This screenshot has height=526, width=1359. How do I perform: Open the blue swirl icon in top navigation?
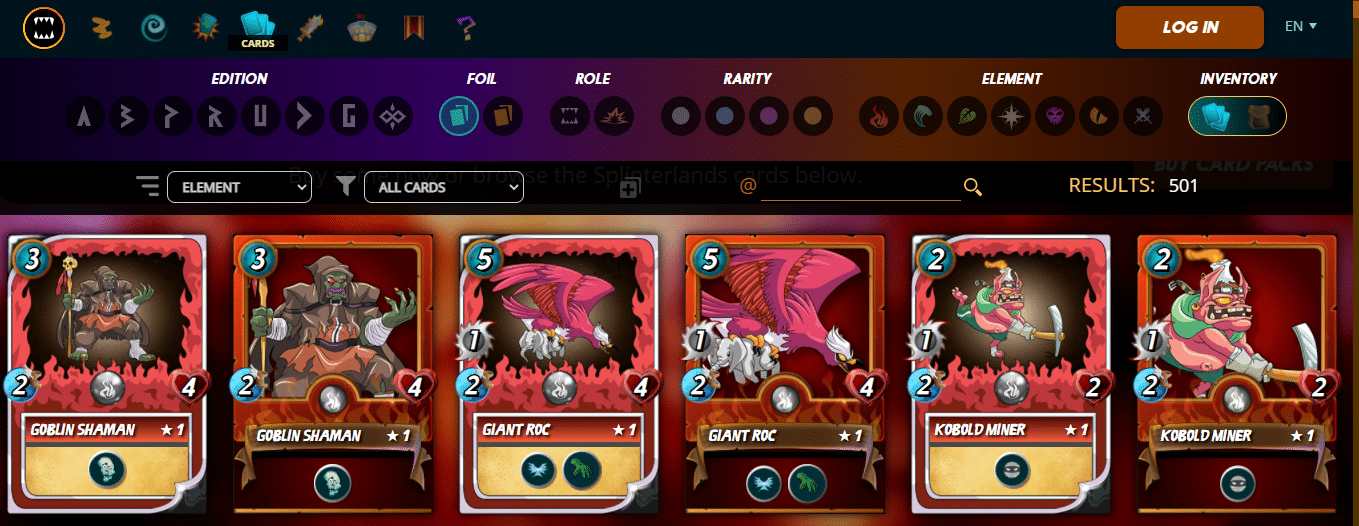click(155, 27)
